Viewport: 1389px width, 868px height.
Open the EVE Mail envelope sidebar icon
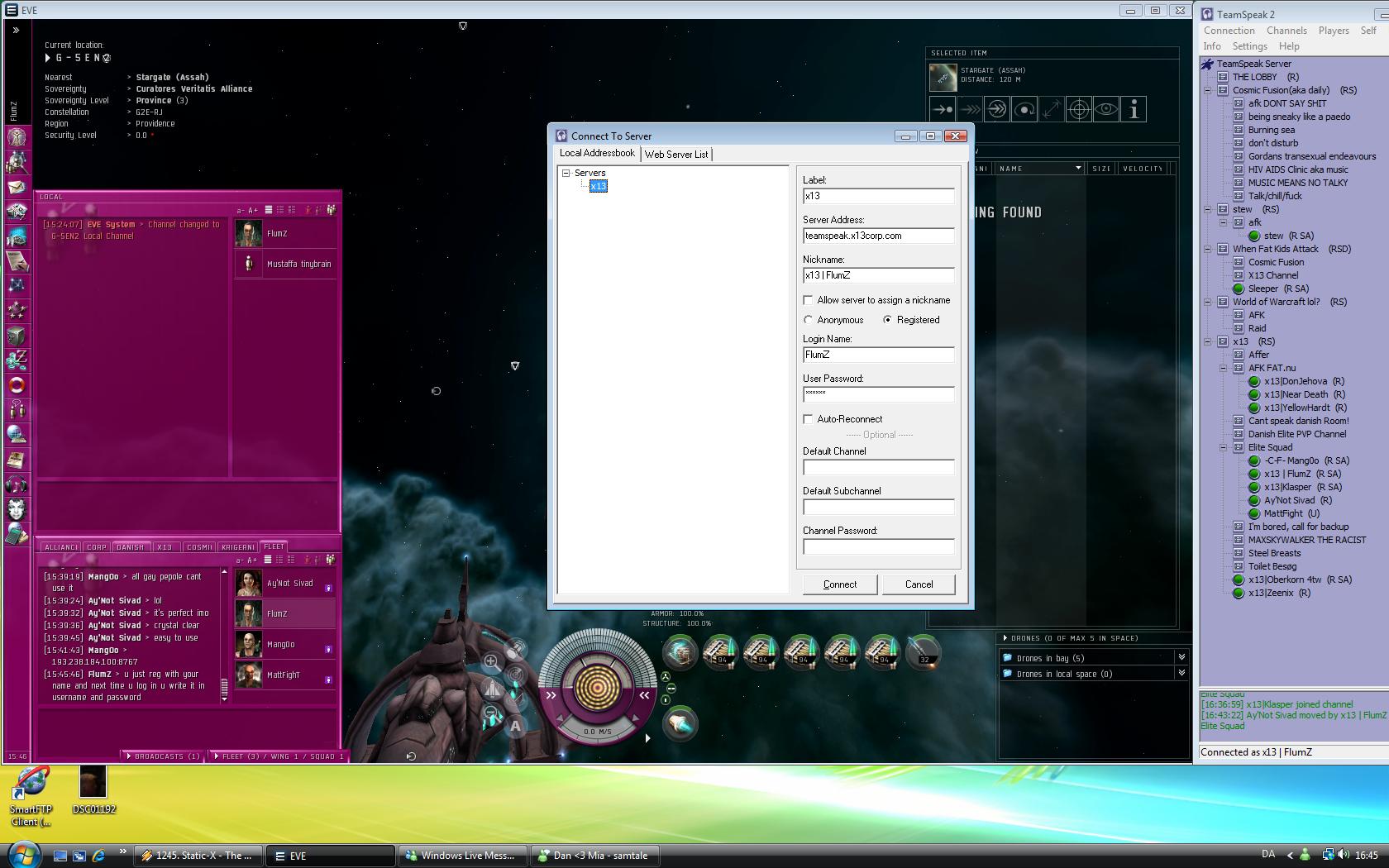coord(17,187)
